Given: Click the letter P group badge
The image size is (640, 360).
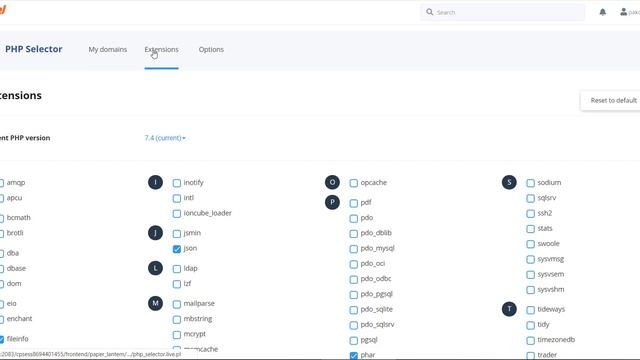Looking at the screenshot, I should 332,202.
